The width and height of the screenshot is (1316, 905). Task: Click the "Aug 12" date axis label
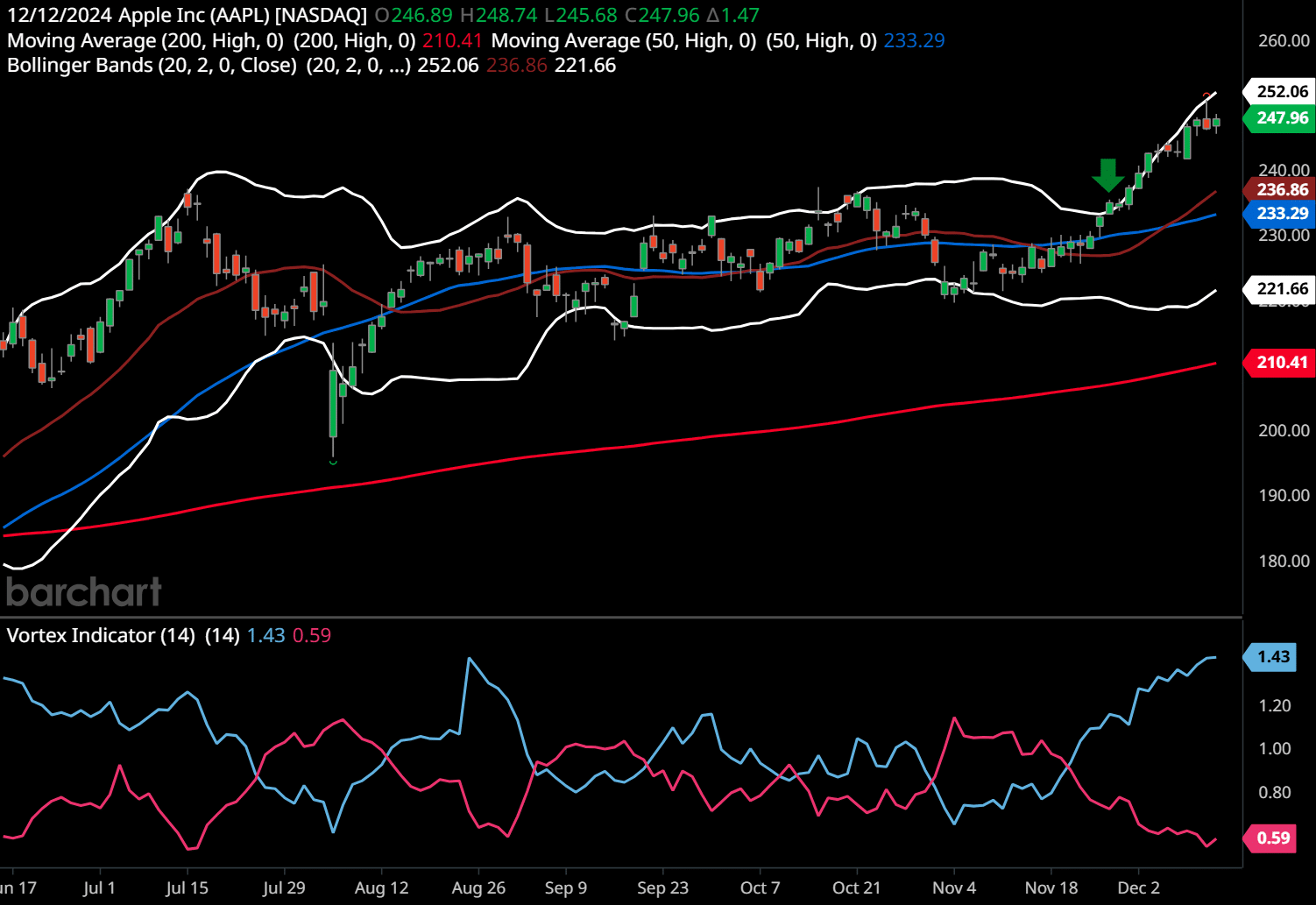click(x=381, y=887)
